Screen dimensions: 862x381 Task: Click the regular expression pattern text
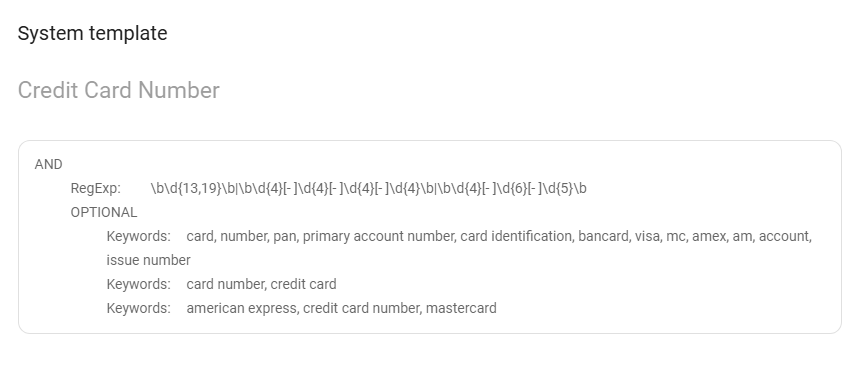tap(369, 189)
